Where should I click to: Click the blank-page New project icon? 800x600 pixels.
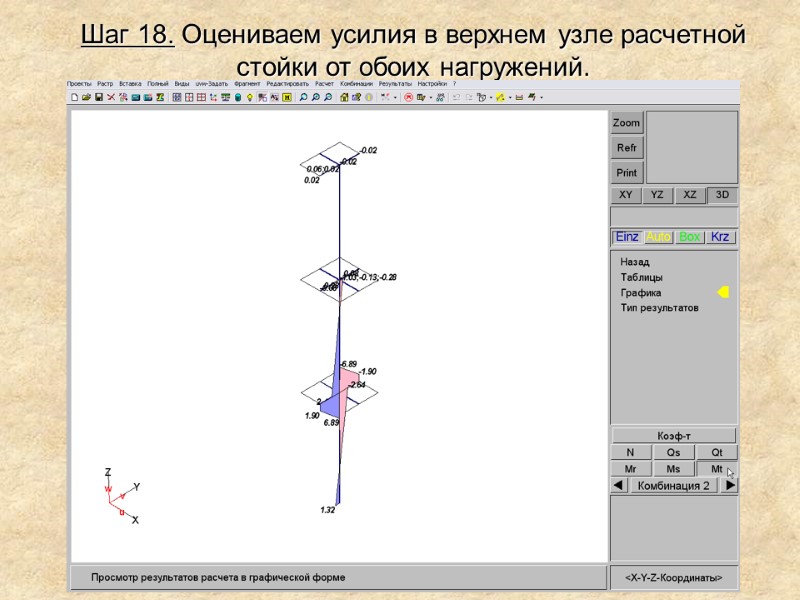point(74,97)
